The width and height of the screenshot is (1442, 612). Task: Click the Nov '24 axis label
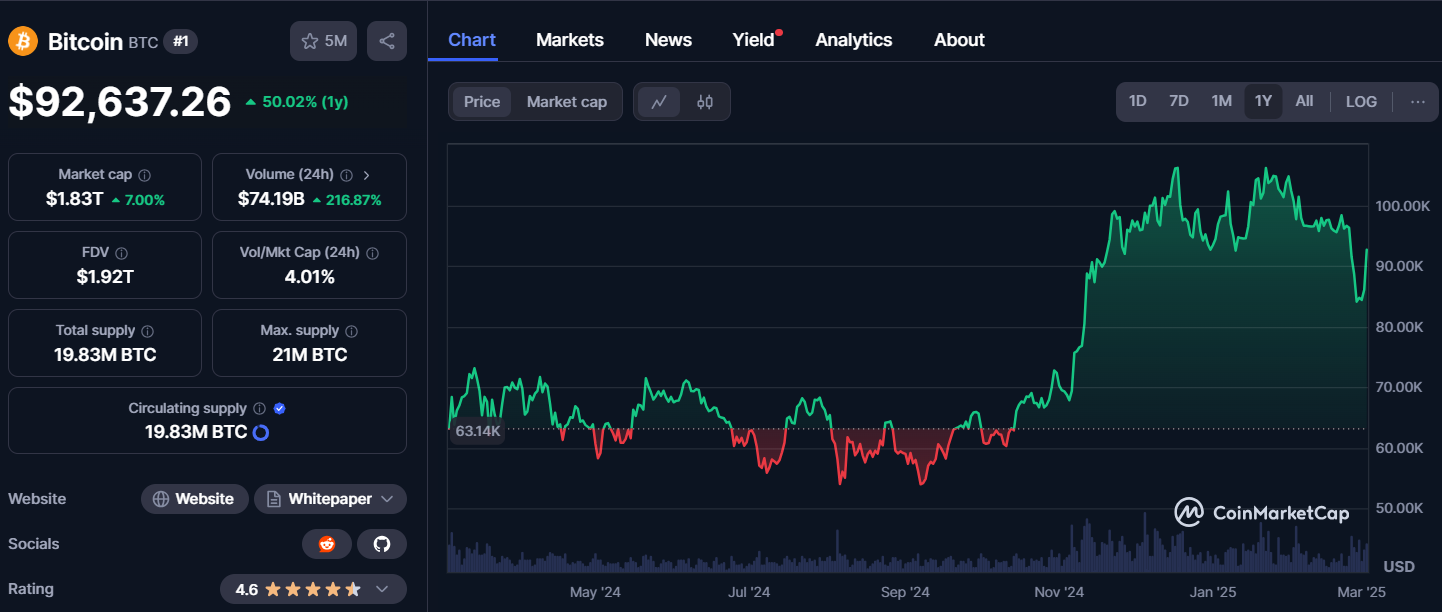coord(1060,592)
